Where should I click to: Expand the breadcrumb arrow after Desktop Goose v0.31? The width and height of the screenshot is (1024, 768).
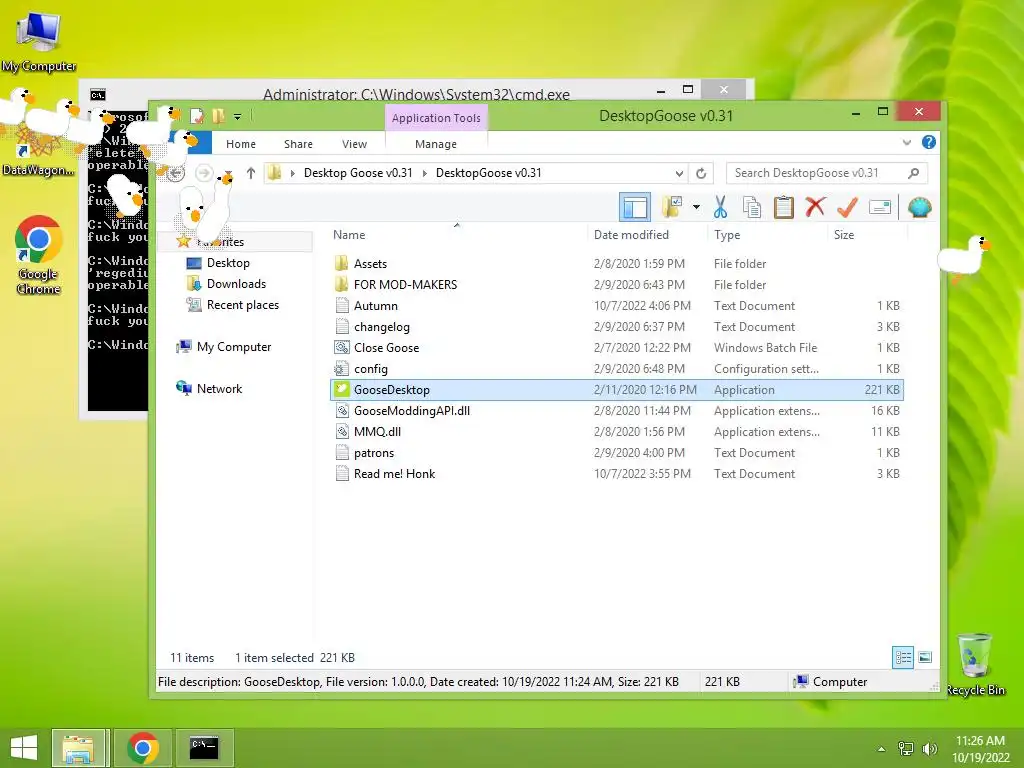click(x=424, y=173)
